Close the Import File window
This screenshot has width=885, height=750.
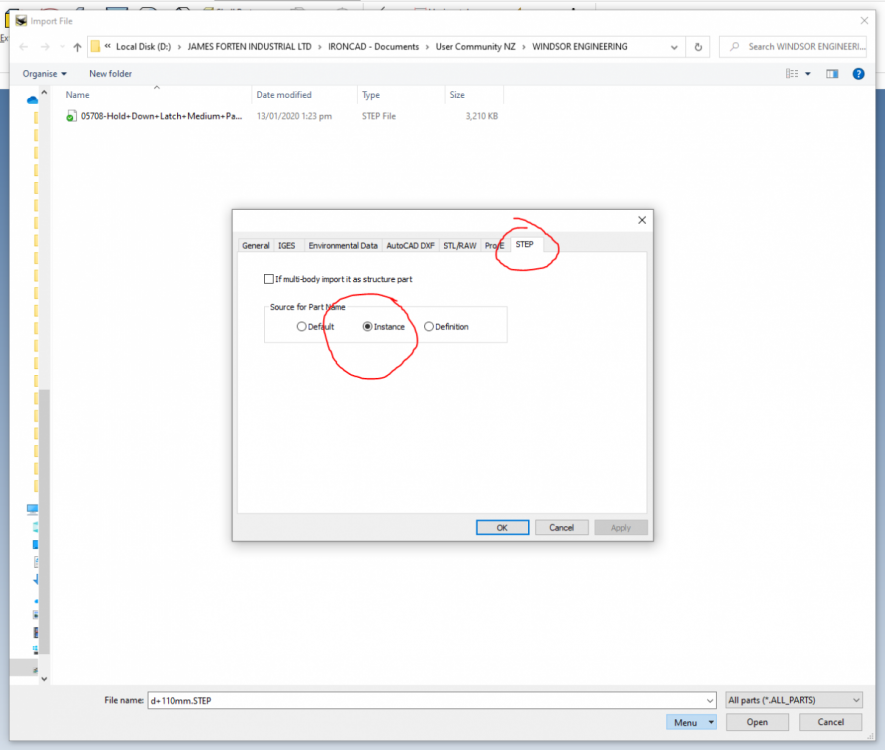[864, 21]
